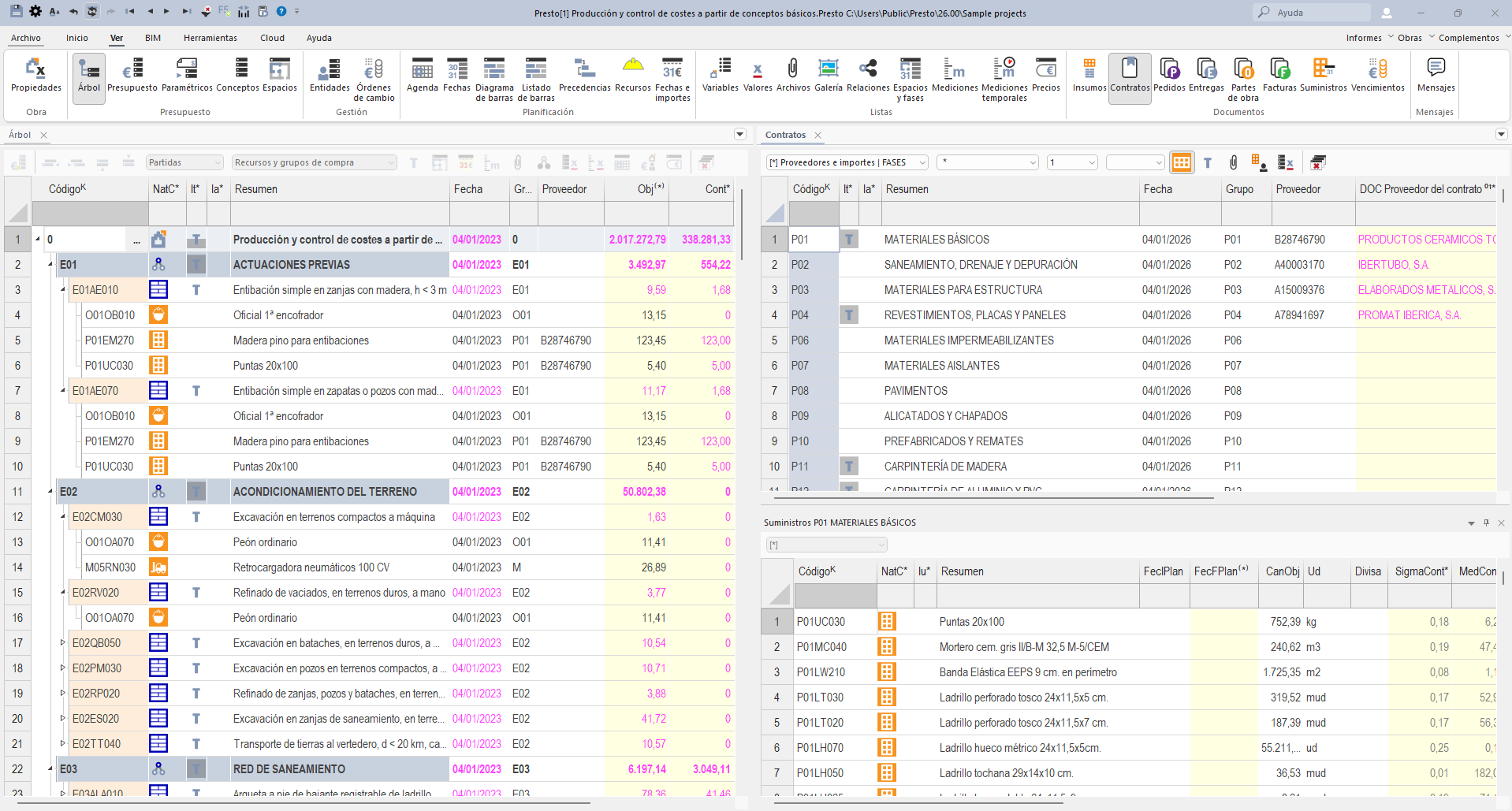Switch to the BIM ribbon tab
Screen dimensions: 1512x811
[x=153, y=38]
